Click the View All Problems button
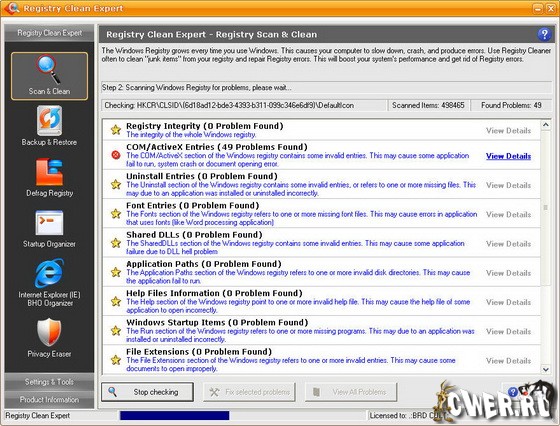Screen dimensions: 560x426 351,392
